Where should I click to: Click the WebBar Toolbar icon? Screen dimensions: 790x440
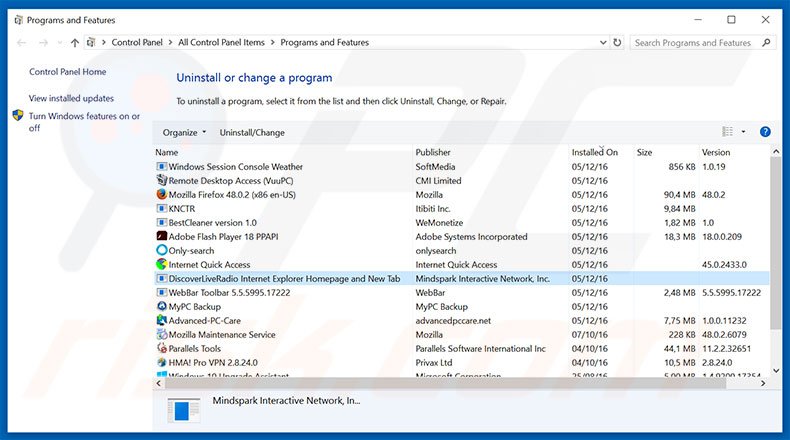tap(162, 292)
